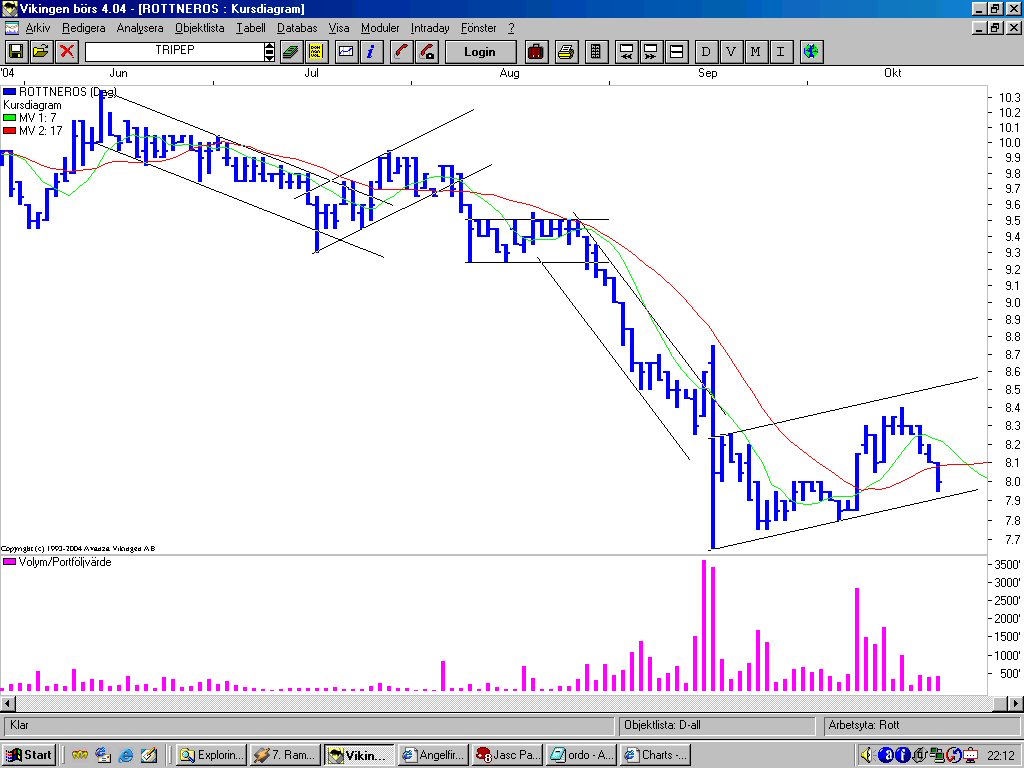Click the Aug month label on time axis

point(509,72)
